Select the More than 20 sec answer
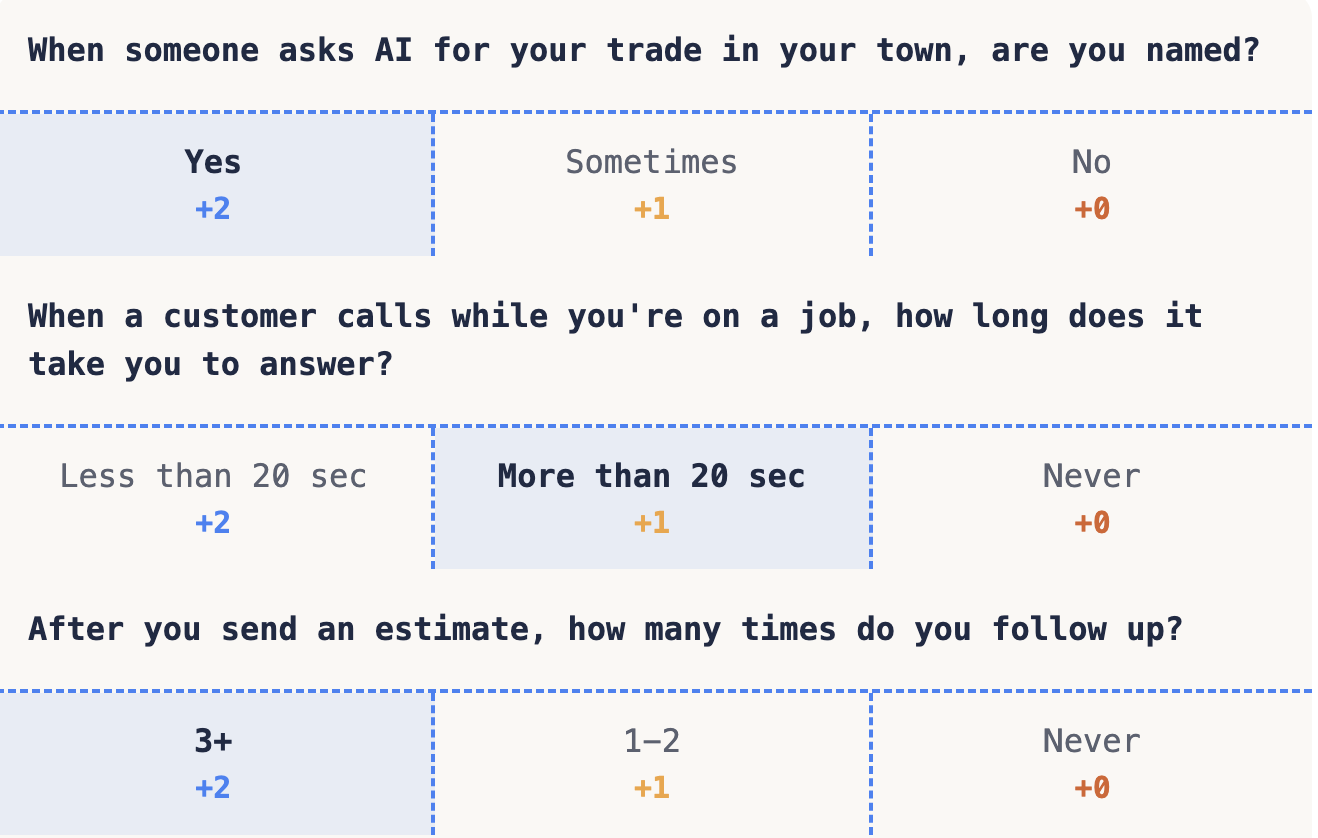Image resolution: width=1318 pixels, height=838 pixels. (x=652, y=498)
